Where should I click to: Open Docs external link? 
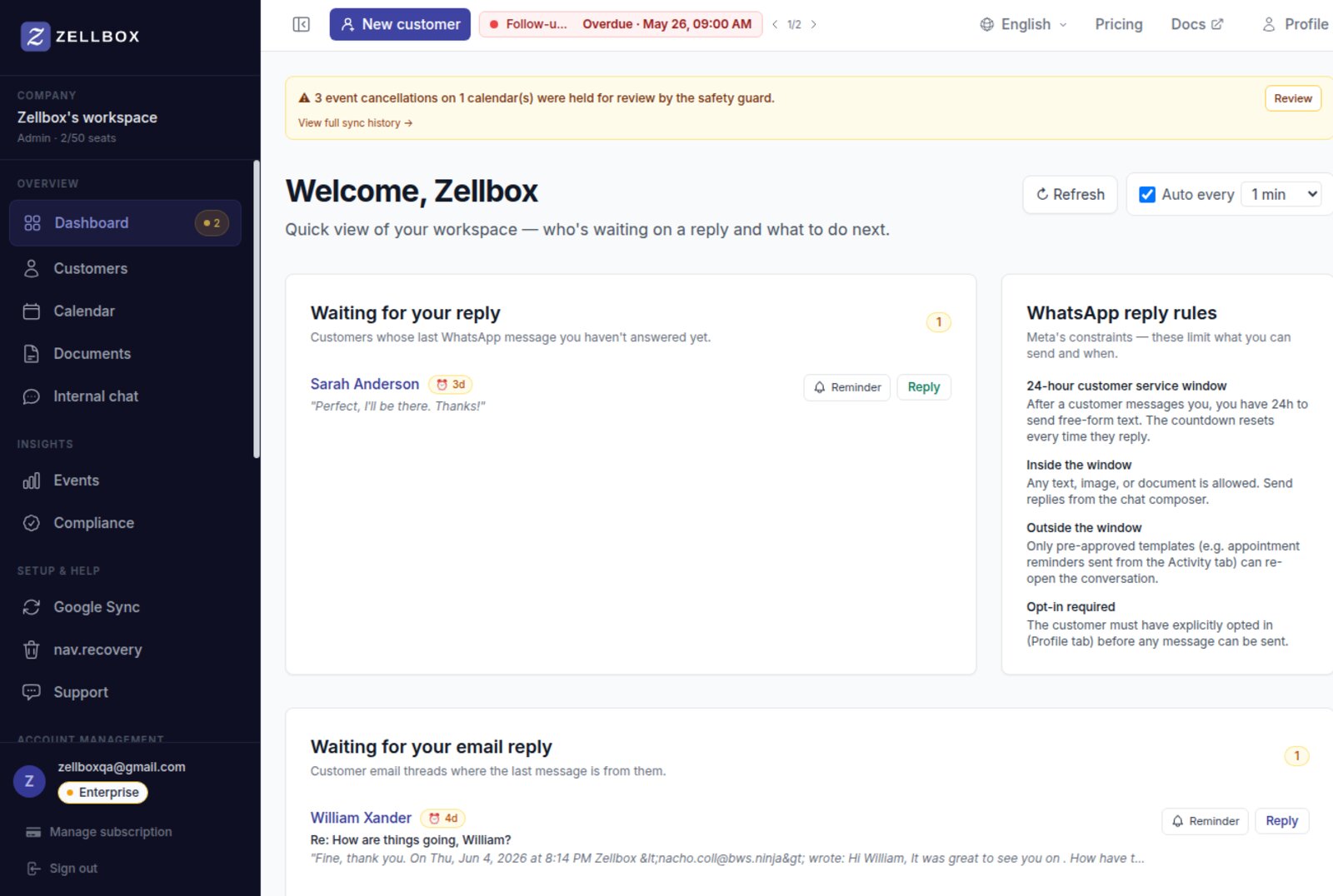(x=1197, y=24)
